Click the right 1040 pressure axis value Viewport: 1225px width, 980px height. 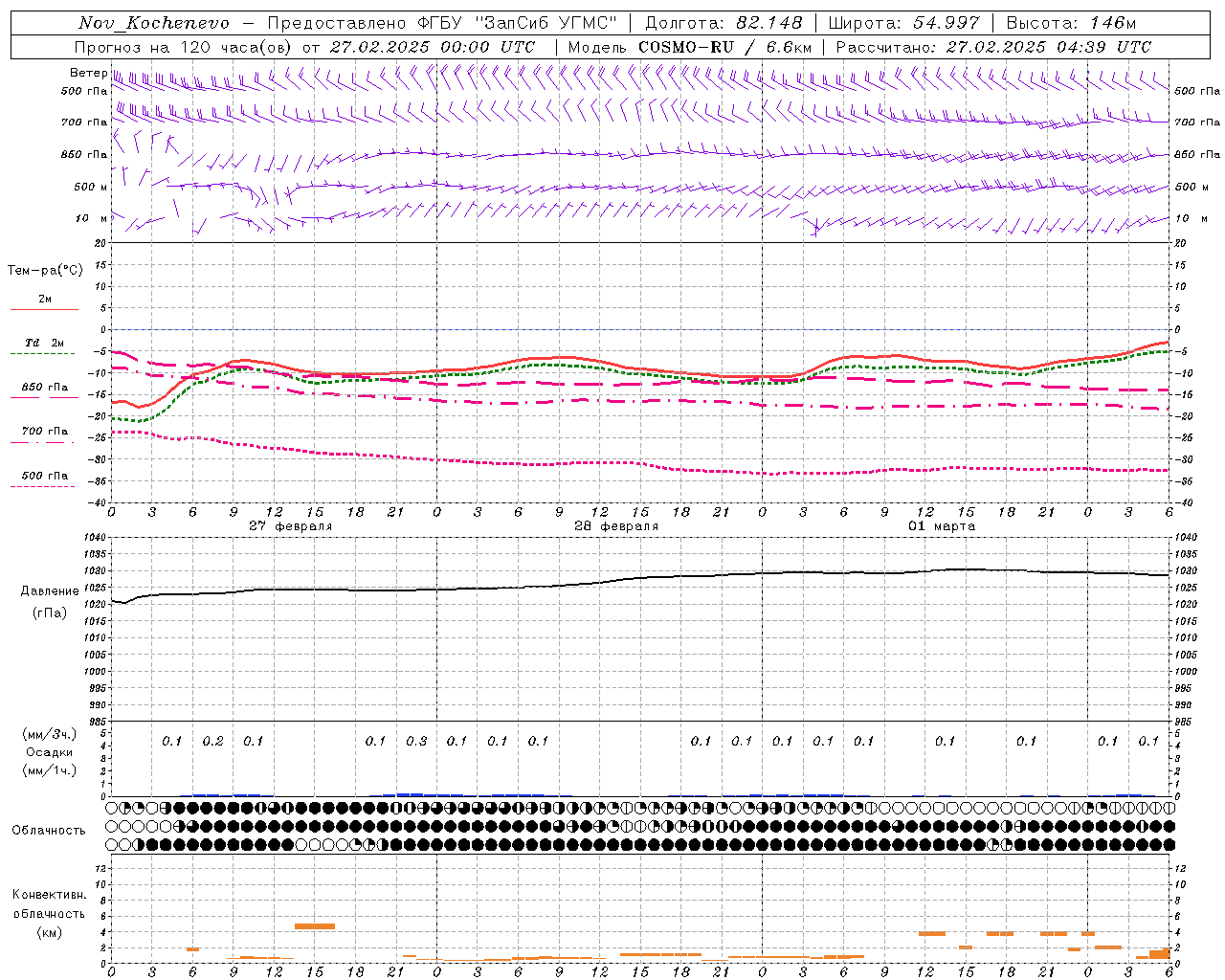[x=1185, y=538]
